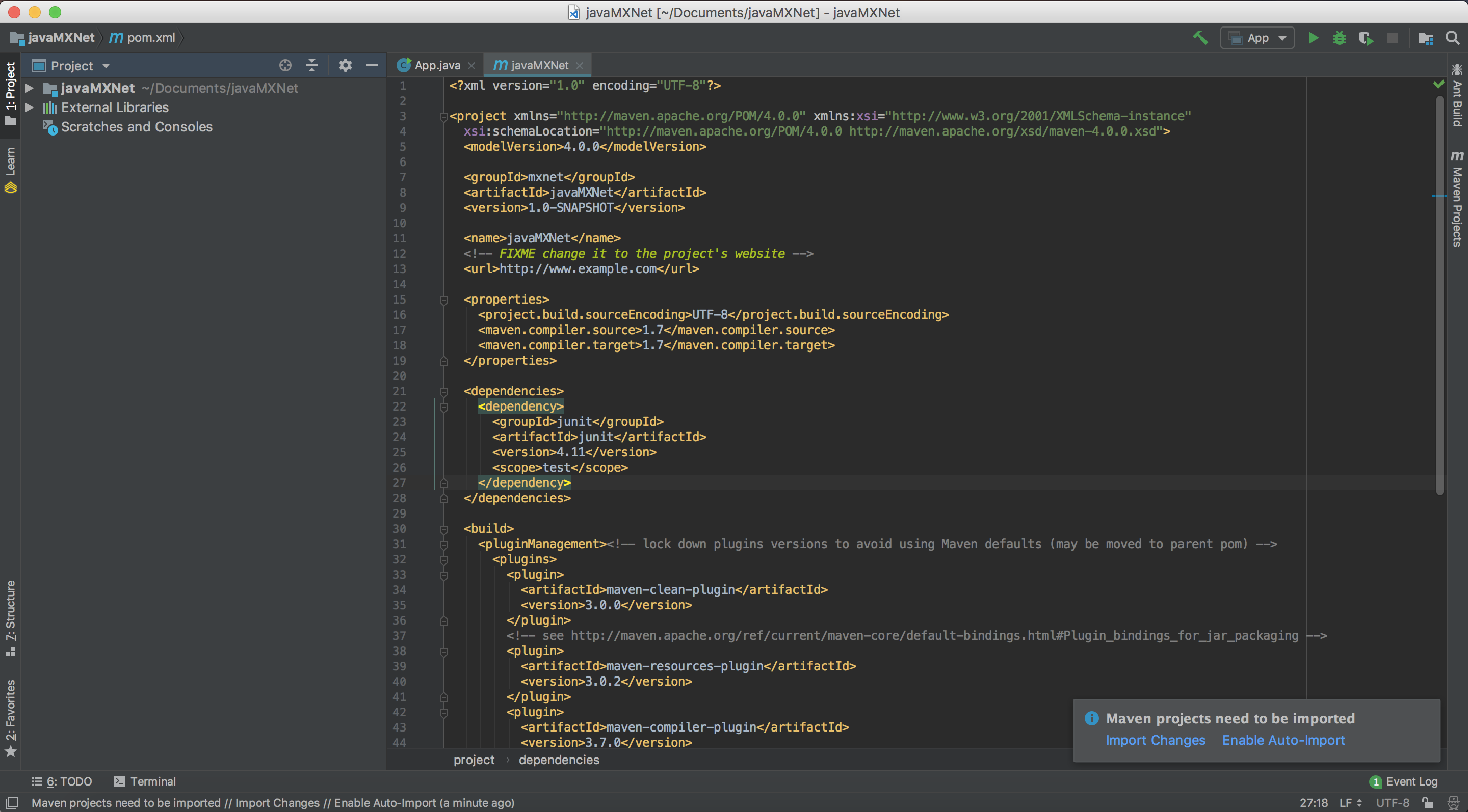Viewport: 1468px width, 812px height.
Task: Open the Terminal tool window tab
Action: (145, 781)
